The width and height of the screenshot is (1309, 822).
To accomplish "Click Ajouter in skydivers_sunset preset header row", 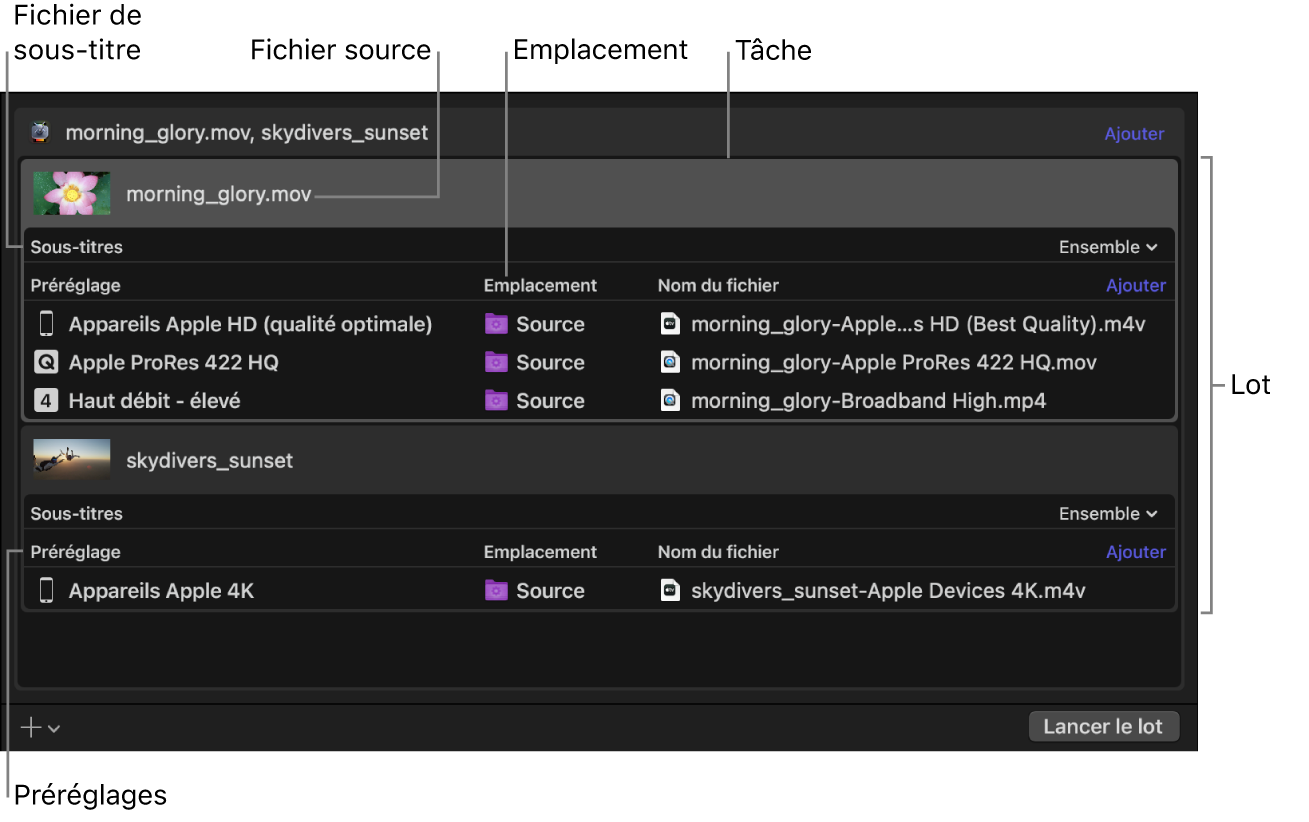I will click(1135, 552).
